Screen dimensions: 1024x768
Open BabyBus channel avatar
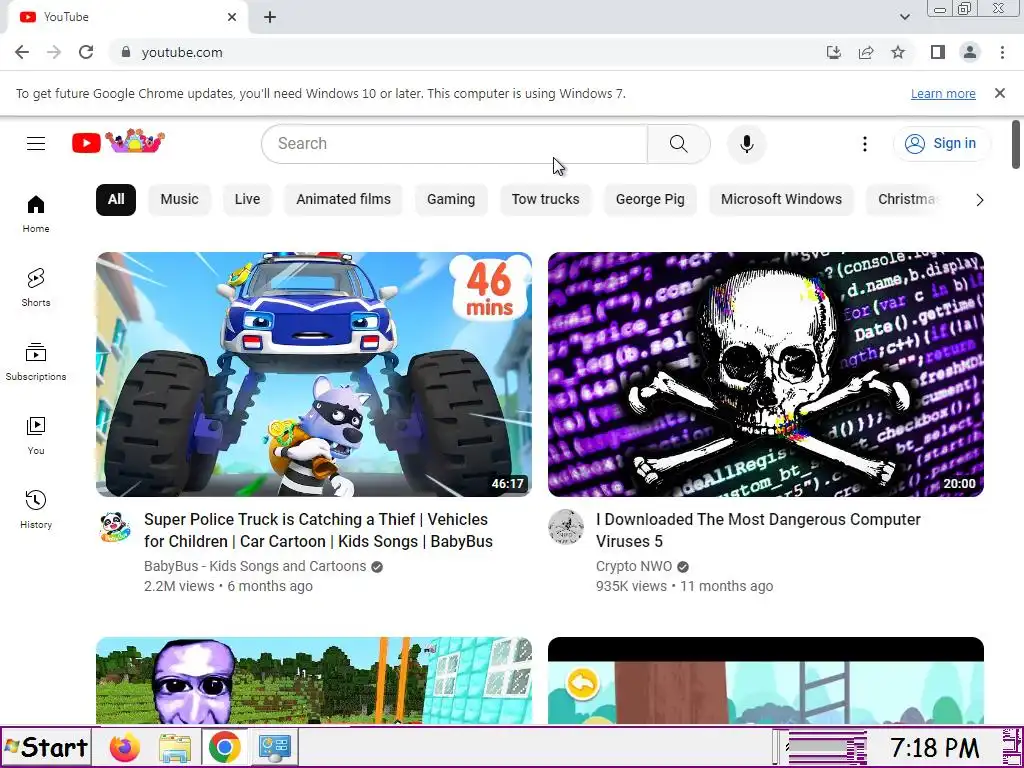pos(115,526)
